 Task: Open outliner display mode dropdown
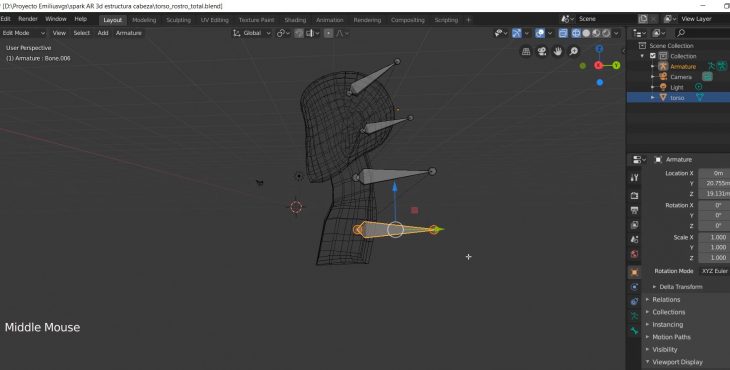pos(638,33)
